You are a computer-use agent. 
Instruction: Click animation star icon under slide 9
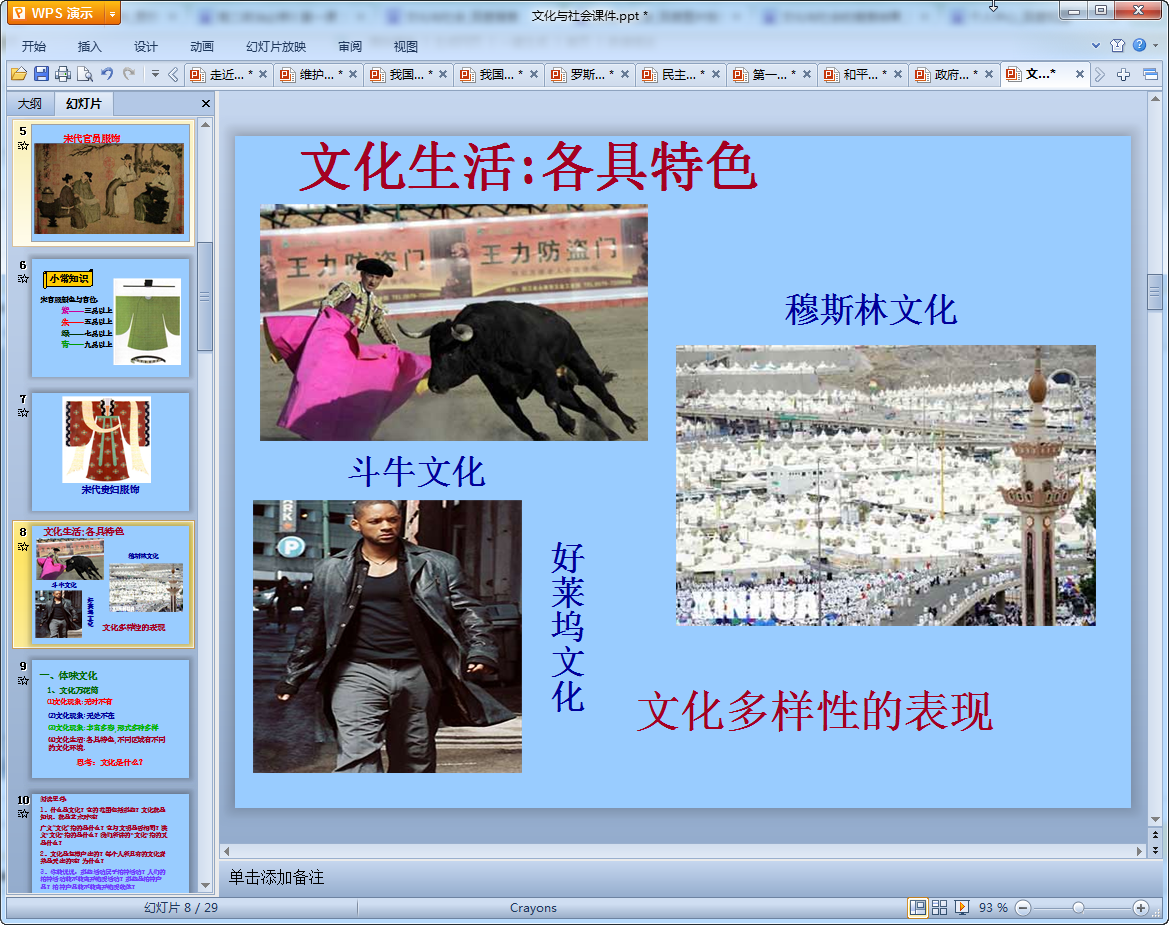coord(23,681)
